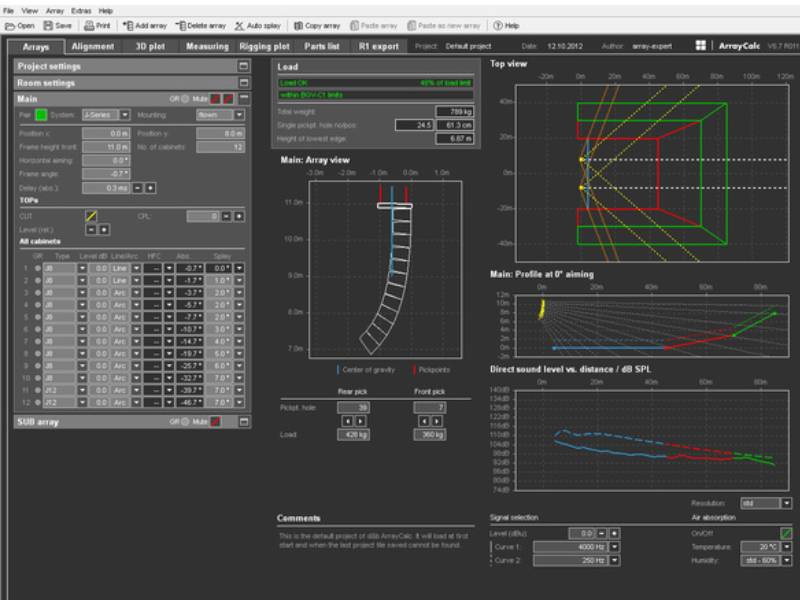Screen dimensions: 800x600
Task: Toggle Air absorption On/Off checkbox
Action: 786,533
